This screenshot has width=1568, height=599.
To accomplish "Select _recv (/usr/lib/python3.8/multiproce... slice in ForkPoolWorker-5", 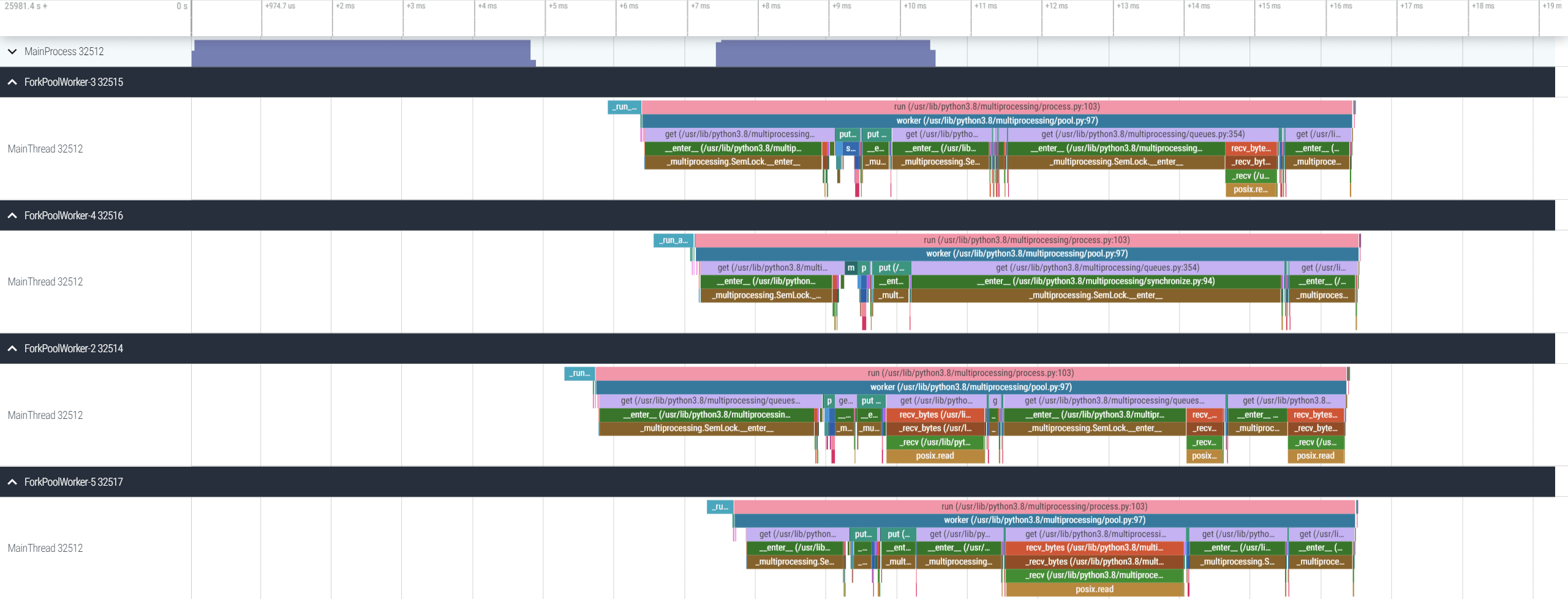I will [1095, 575].
